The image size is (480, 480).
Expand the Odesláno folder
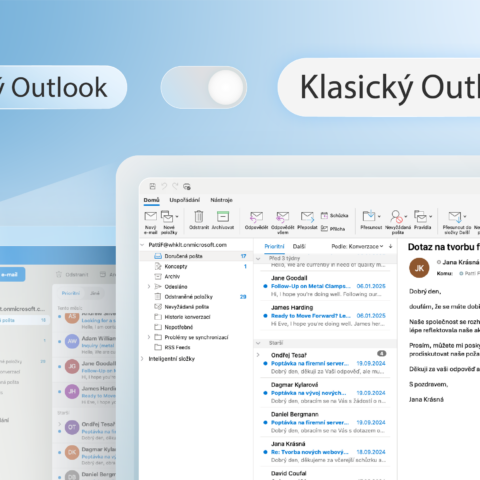pyautogui.click(x=149, y=286)
